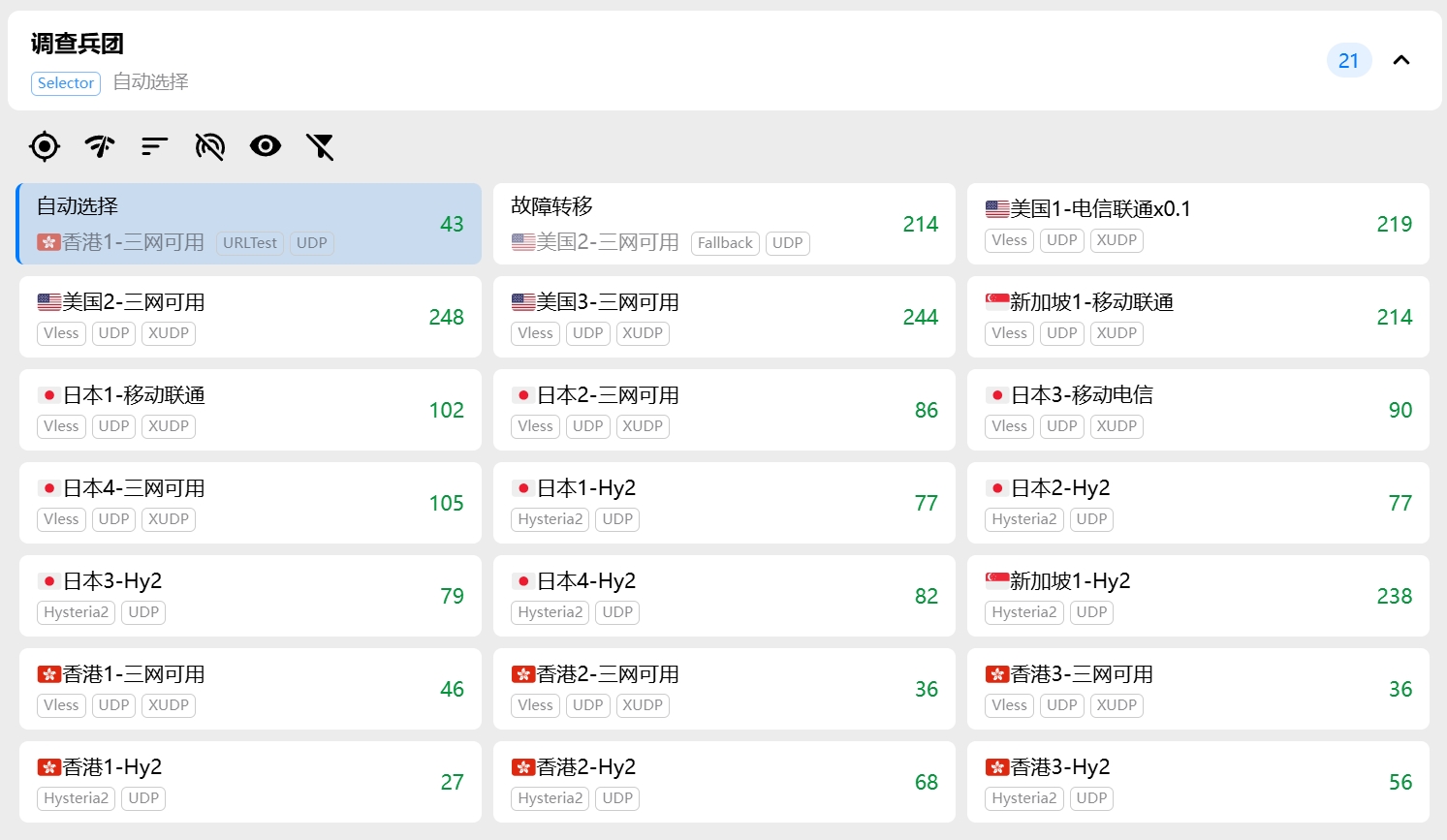
Task: Click the 调查兵团 group title
Action: (x=78, y=44)
